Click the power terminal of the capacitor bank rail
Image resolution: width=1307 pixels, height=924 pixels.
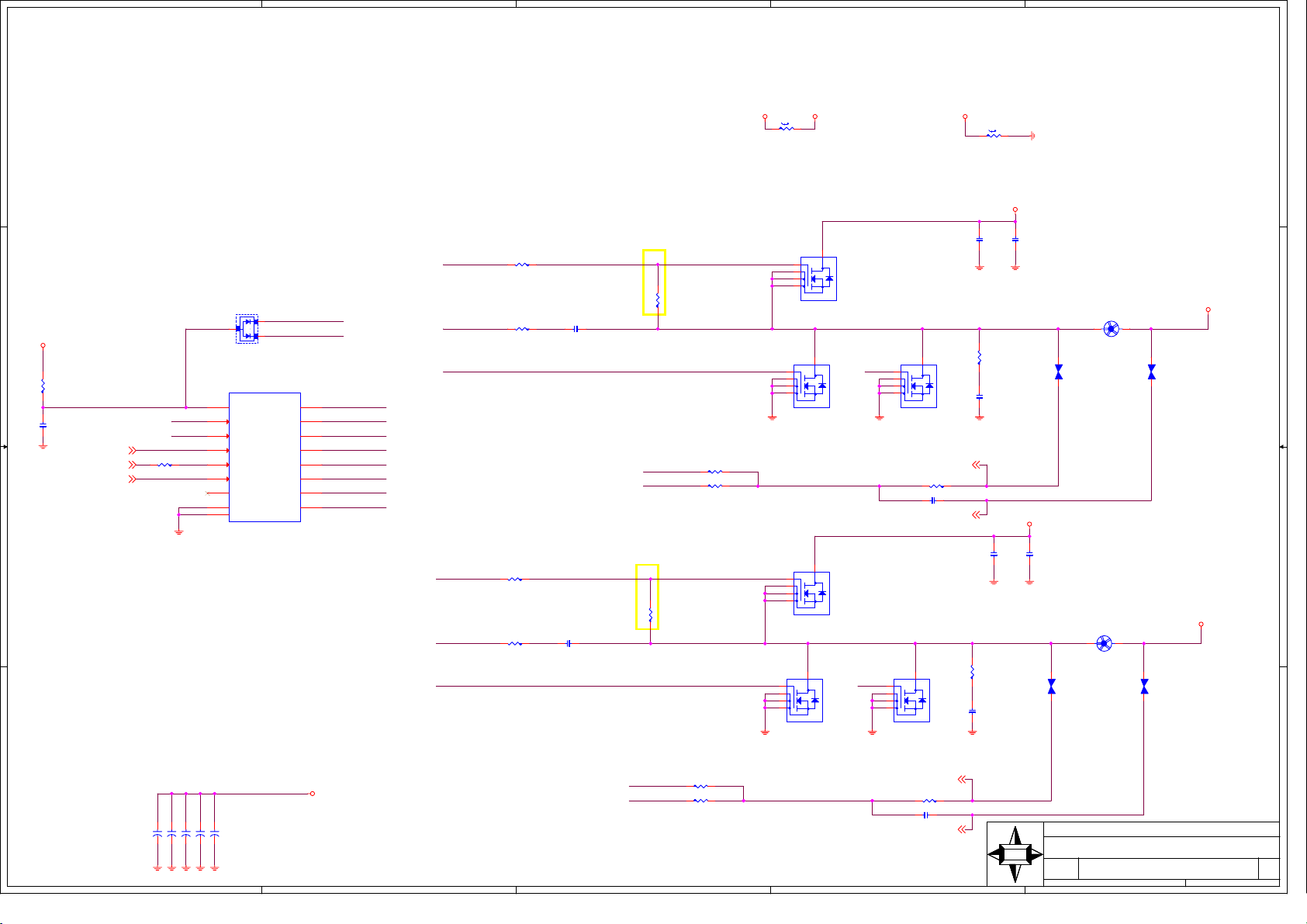(x=312, y=794)
